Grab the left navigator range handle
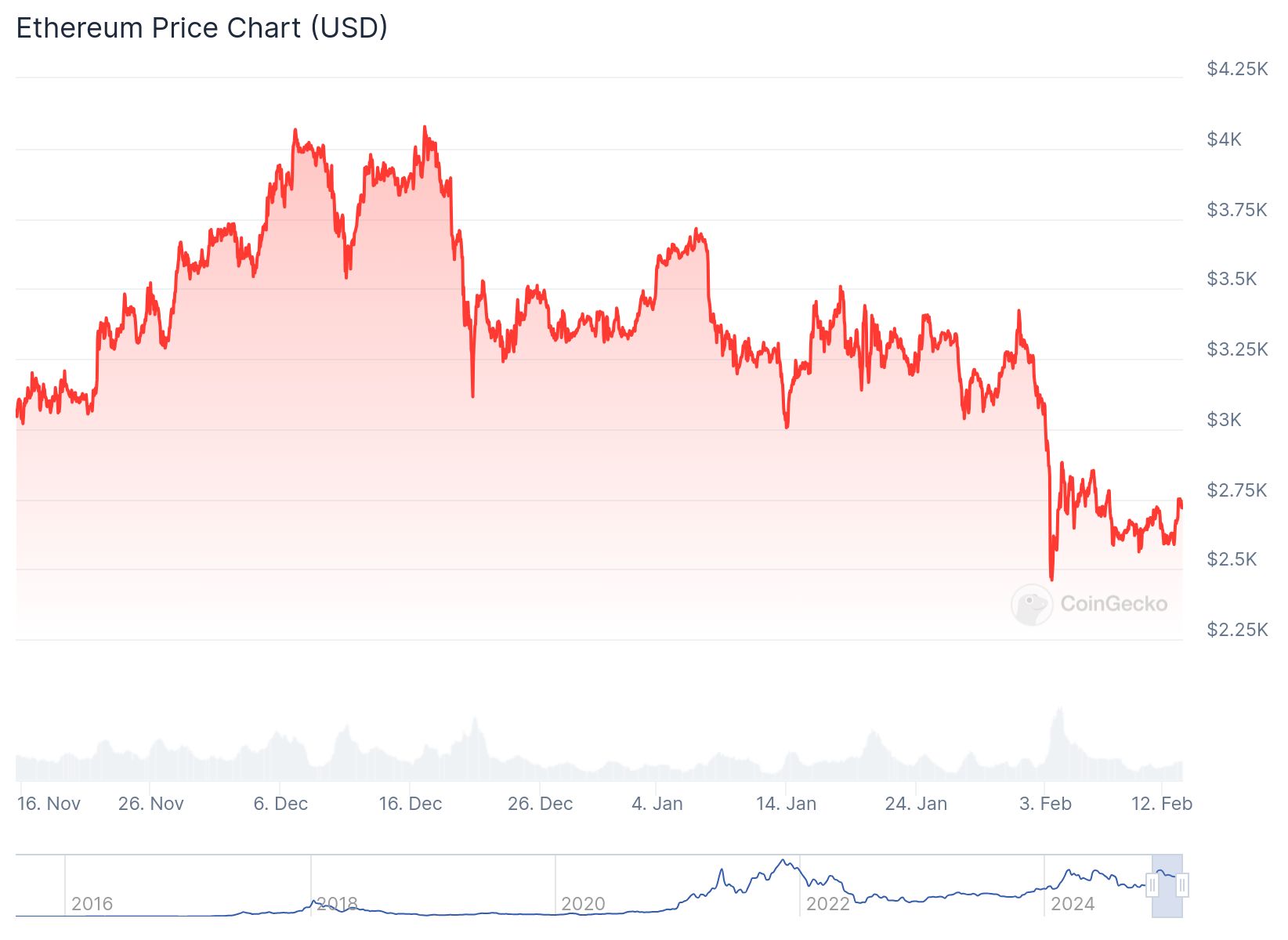This screenshot has width=1288, height=940. (x=1152, y=885)
